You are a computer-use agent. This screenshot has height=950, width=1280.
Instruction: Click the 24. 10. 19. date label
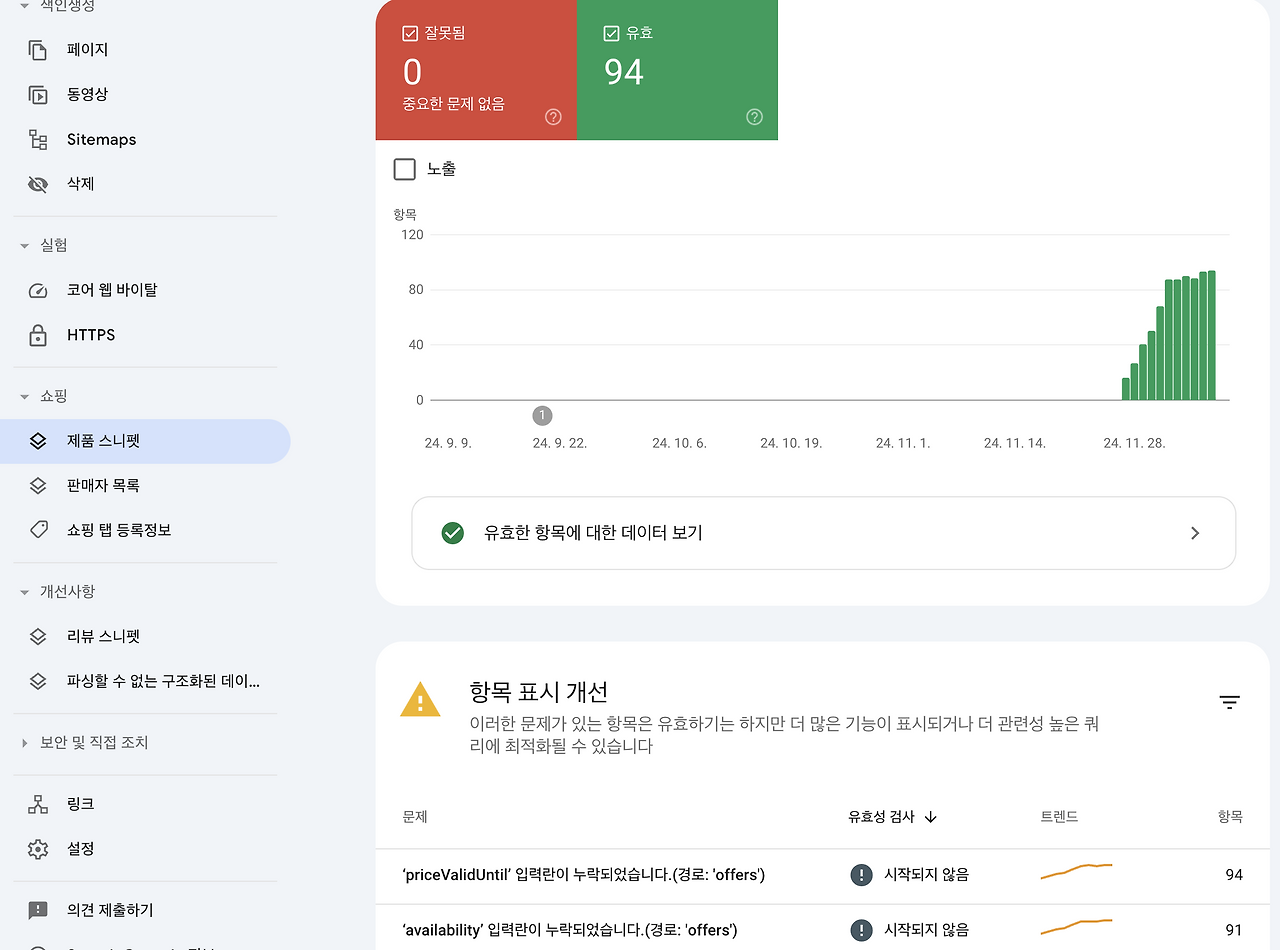[x=791, y=443]
